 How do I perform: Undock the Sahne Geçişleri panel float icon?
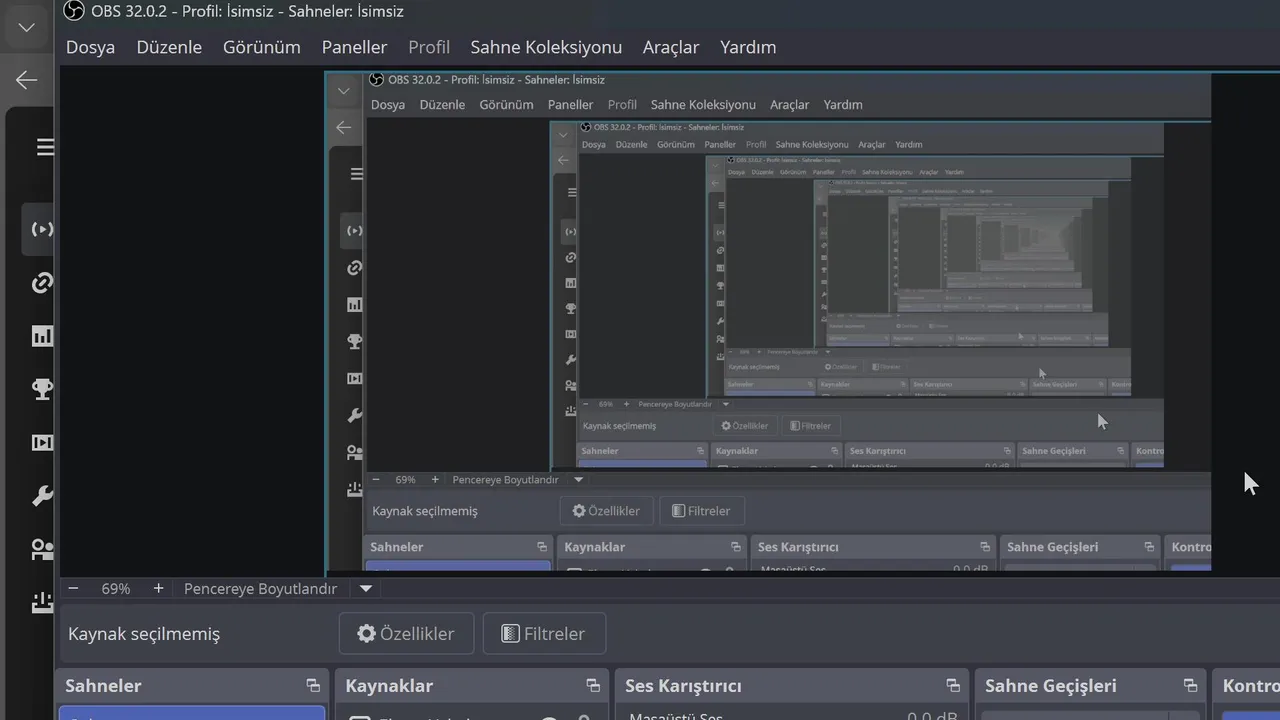[1190, 686]
